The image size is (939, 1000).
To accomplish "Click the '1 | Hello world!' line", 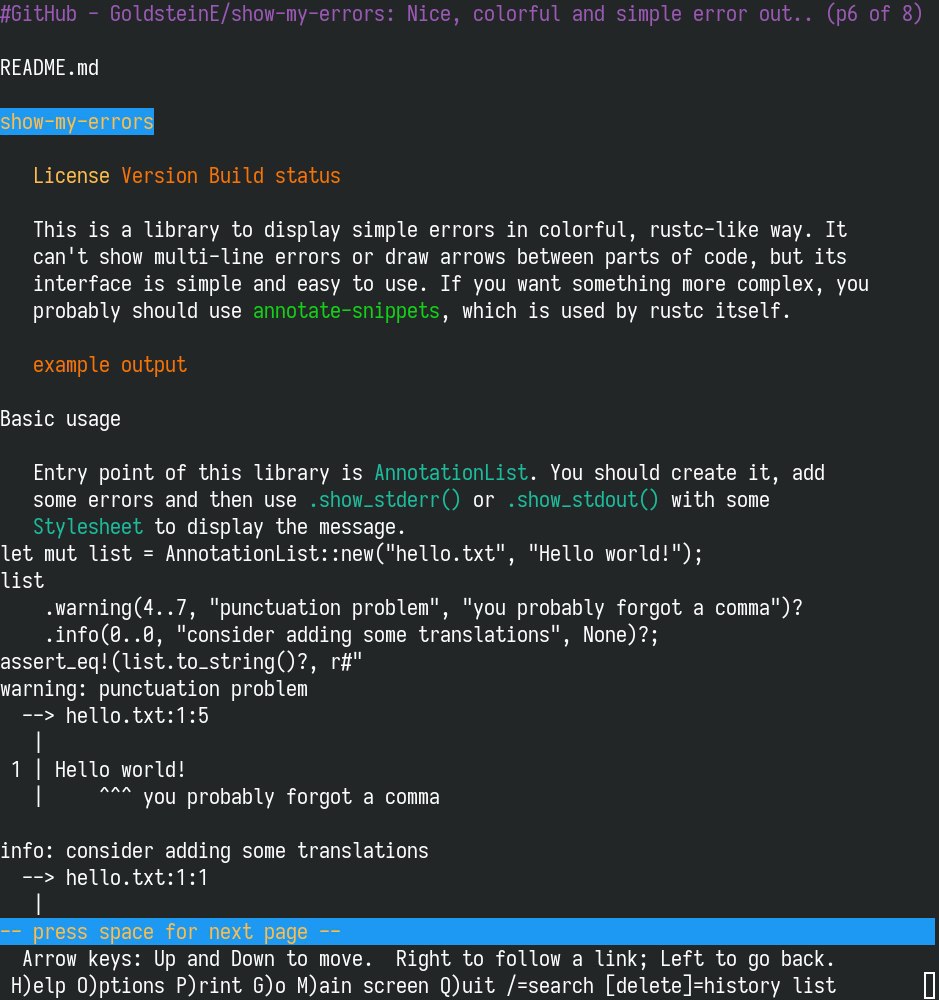I will [98, 770].
